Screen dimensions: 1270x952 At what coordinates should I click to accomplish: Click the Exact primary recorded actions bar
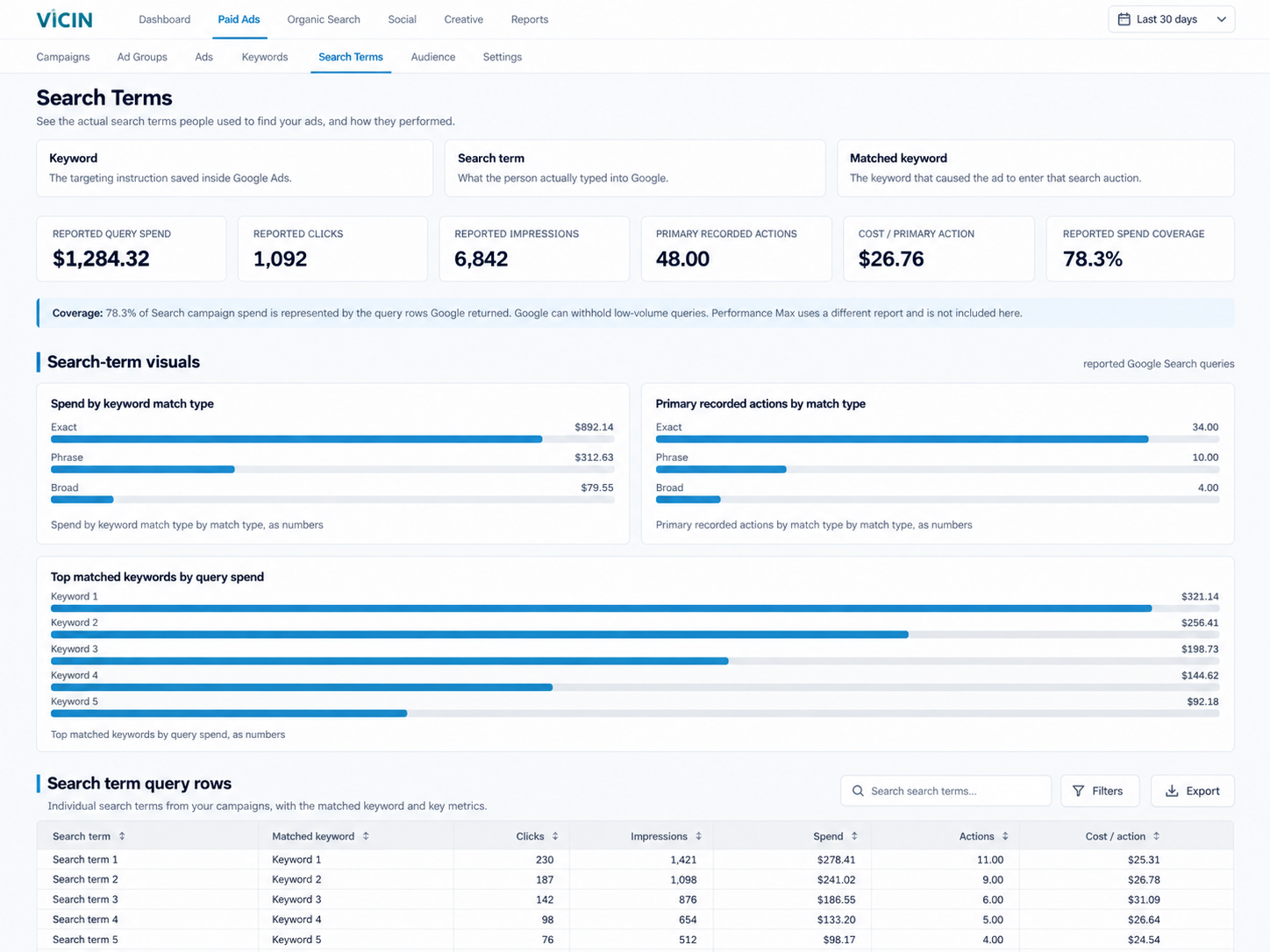[x=902, y=439]
